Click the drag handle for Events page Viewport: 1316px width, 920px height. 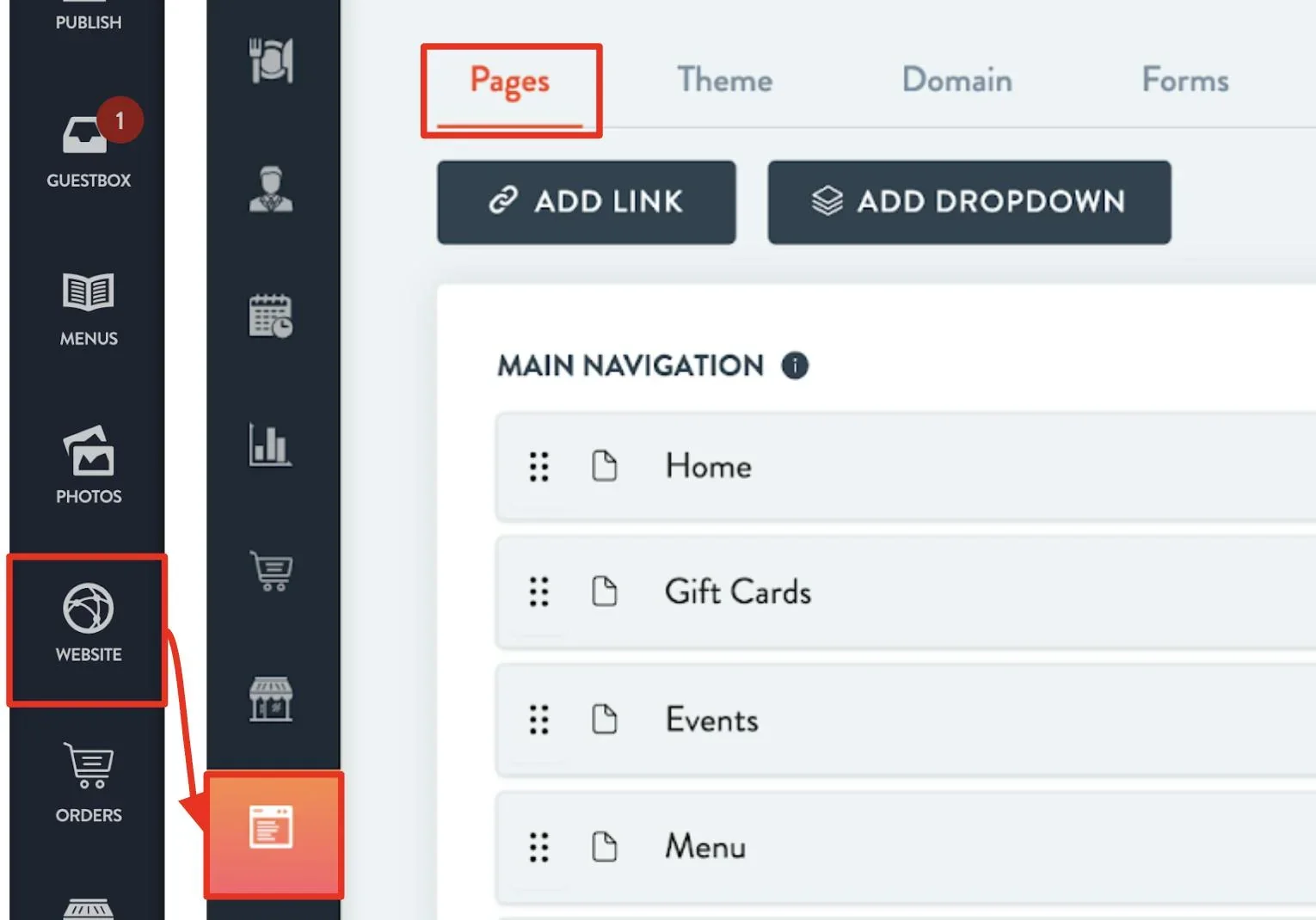click(539, 720)
